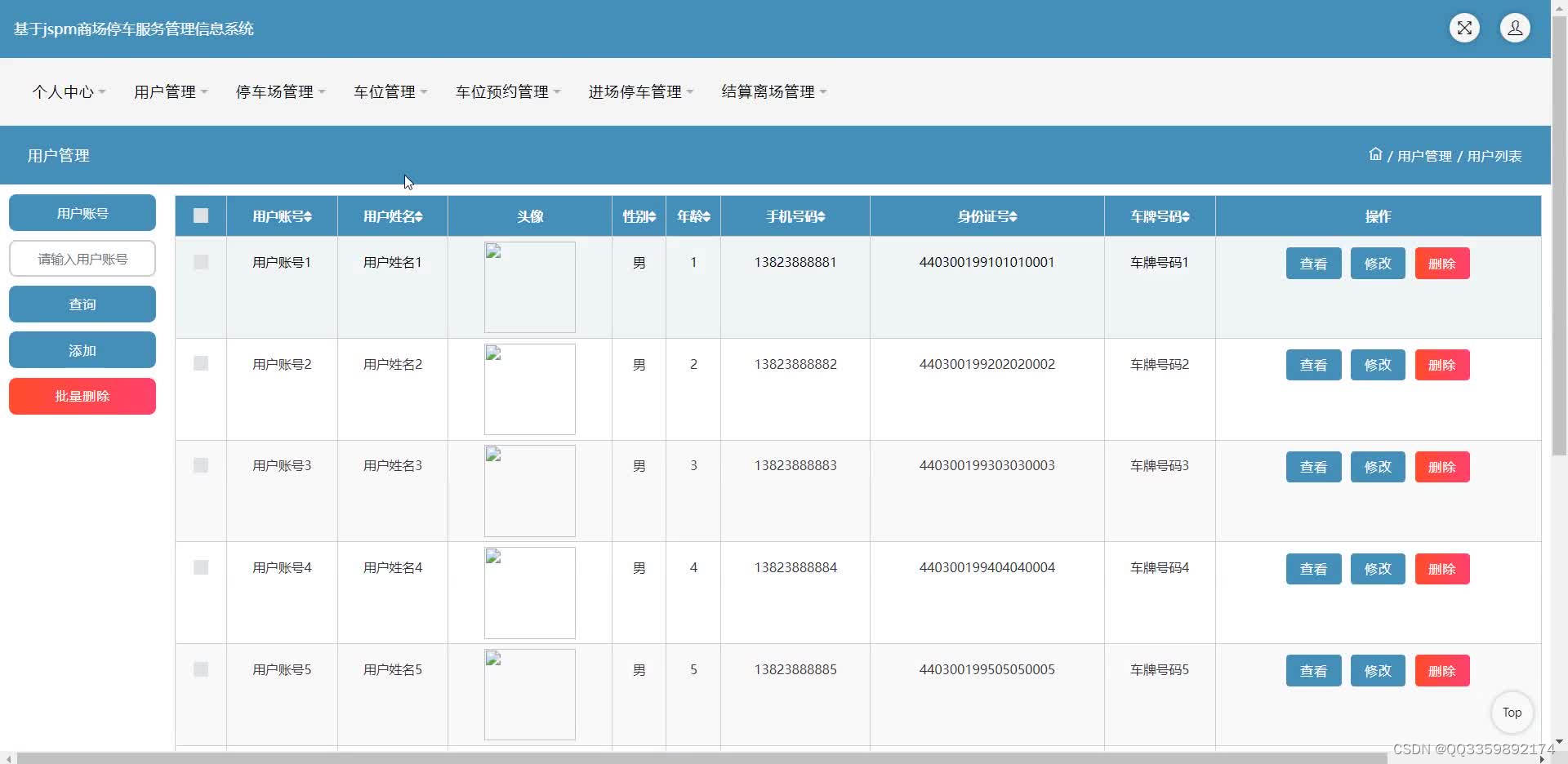Click 查看 for 用户账号1
Viewport: 1568px width, 764px height.
point(1313,264)
